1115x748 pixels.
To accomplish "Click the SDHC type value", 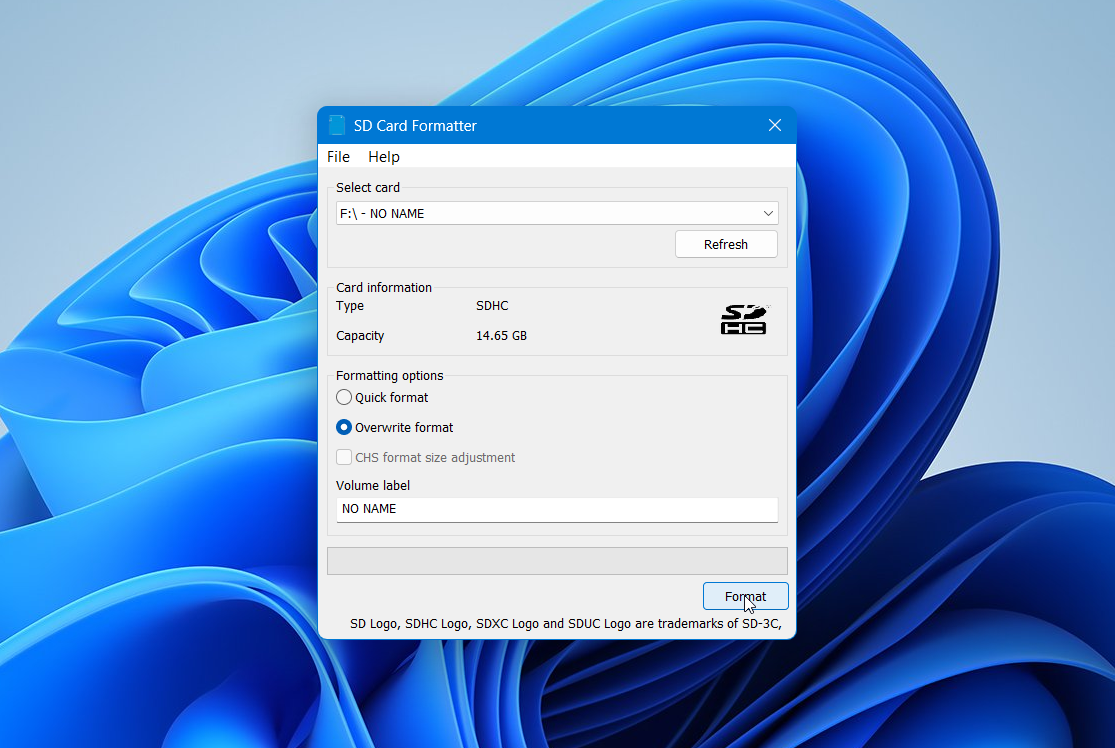I will tap(492, 306).
